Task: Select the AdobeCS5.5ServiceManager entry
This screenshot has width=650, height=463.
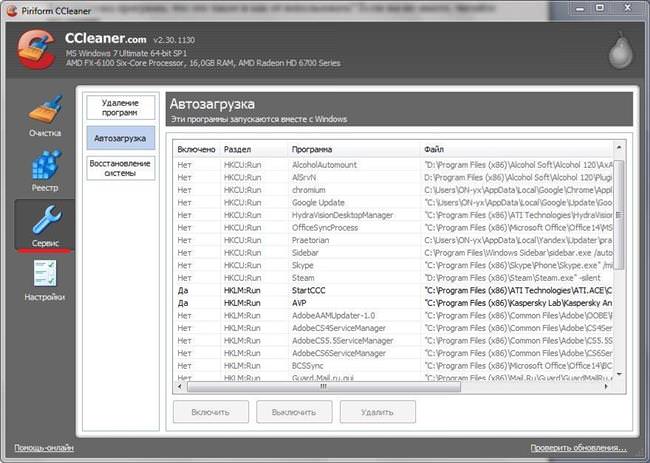Action: pos(393,341)
